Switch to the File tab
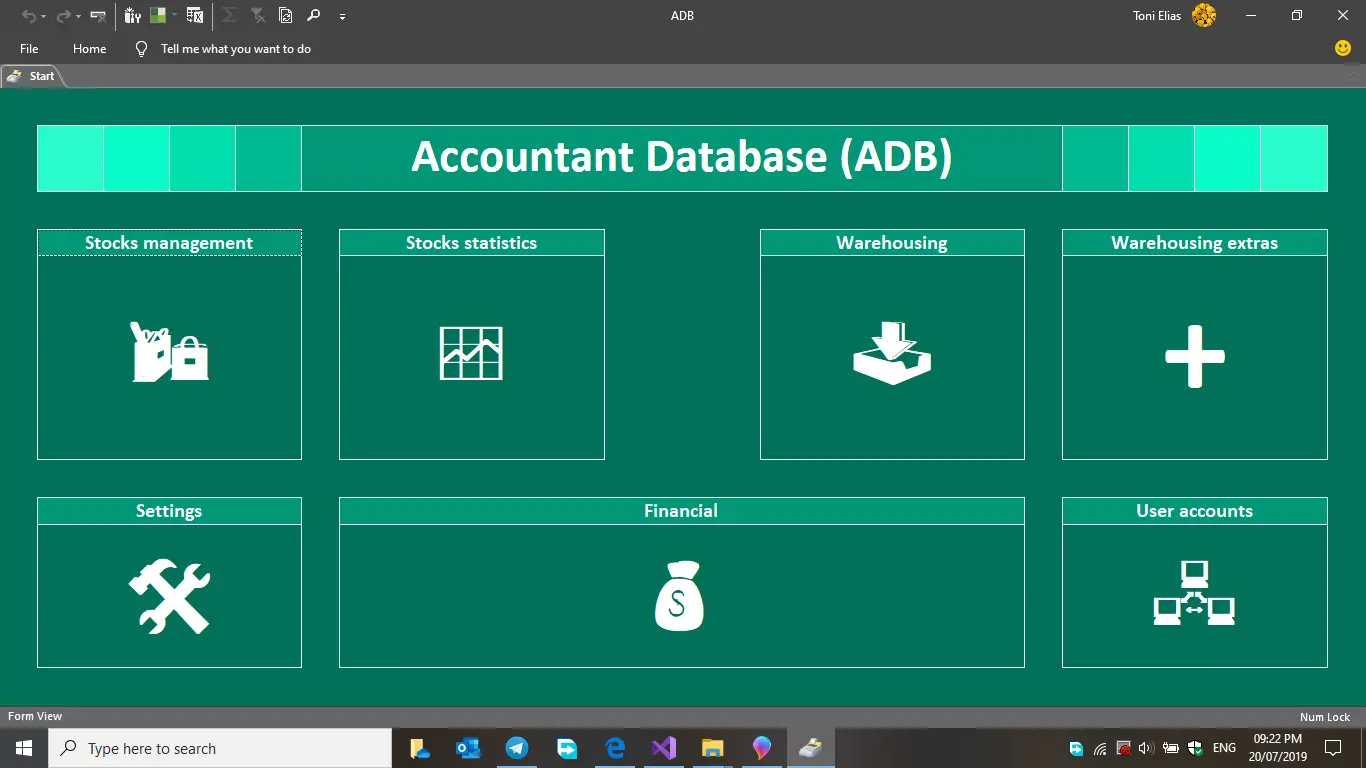The image size is (1366, 768). (x=28, y=48)
